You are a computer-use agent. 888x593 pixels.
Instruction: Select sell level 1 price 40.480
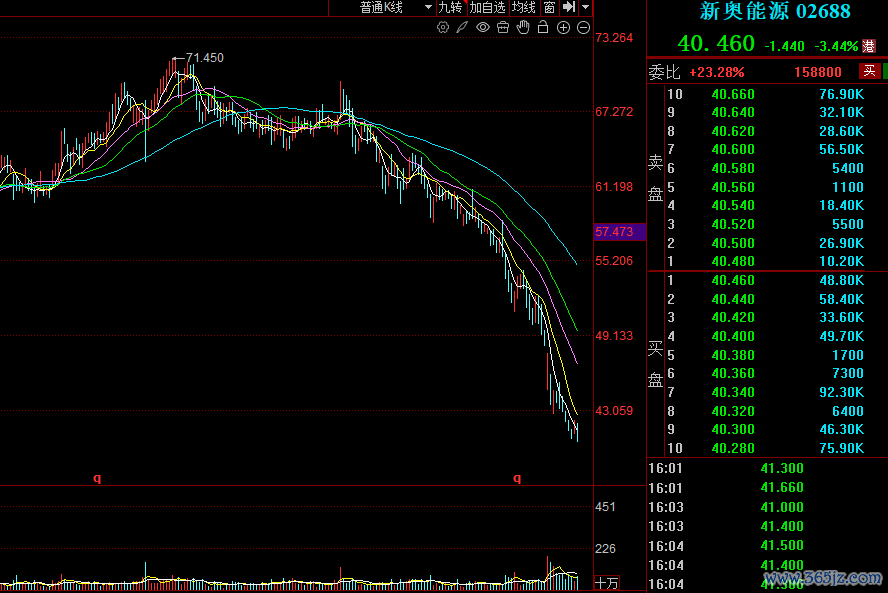733,261
